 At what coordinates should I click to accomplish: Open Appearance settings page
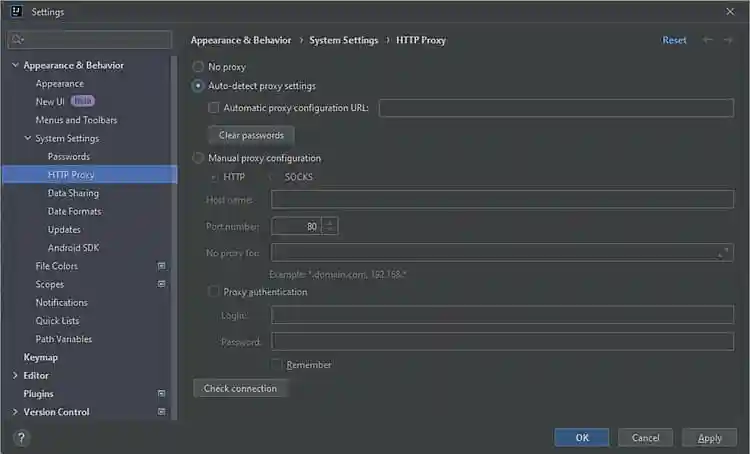(60, 84)
